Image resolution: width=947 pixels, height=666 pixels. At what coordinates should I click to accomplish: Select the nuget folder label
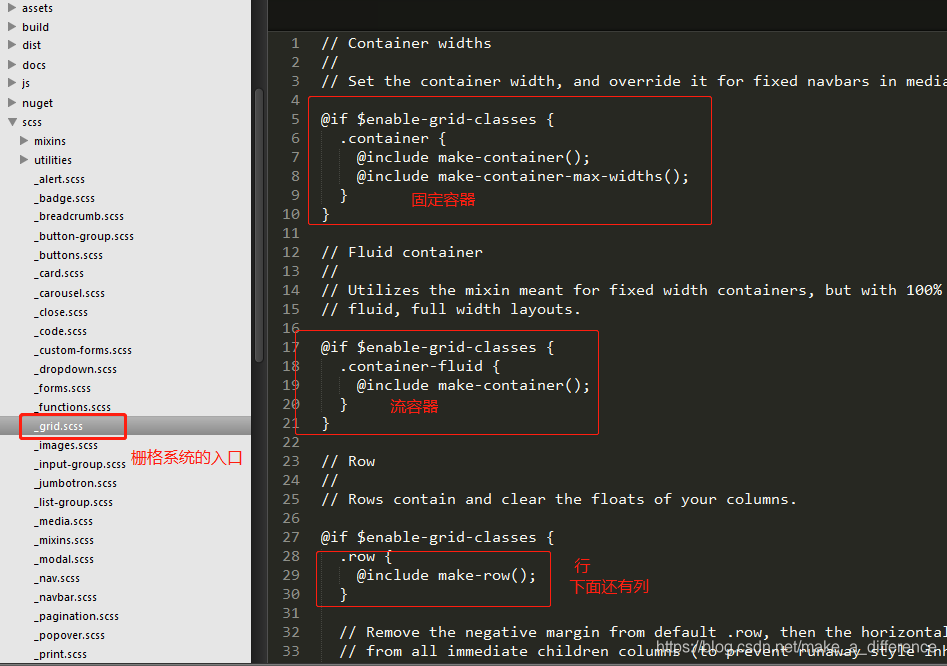[37, 103]
